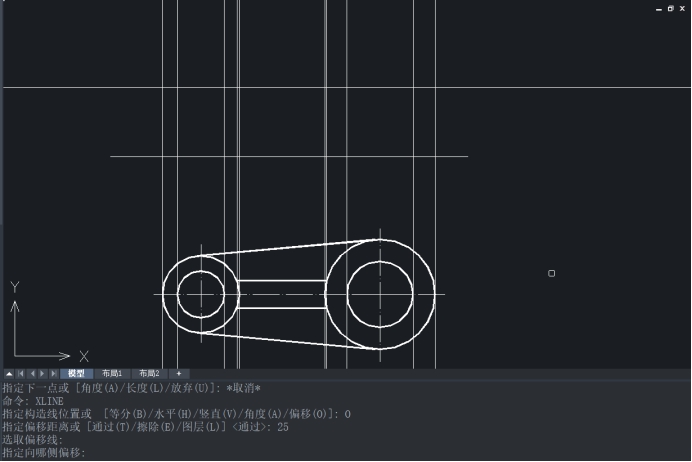
Task: Open the 布局2 layout tab
Action: [149, 373]
